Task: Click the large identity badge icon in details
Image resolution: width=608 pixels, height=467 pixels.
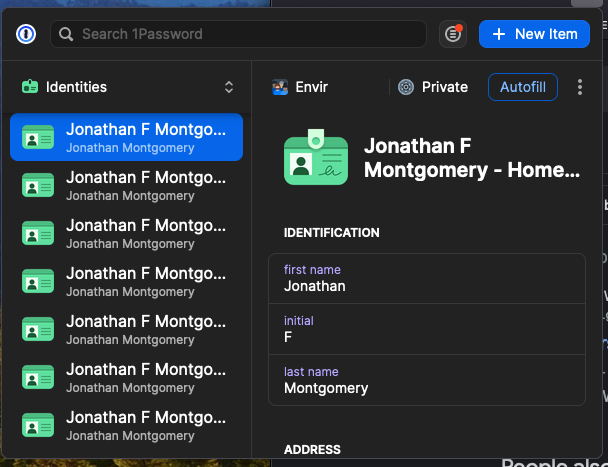Action: [x=316, y=157]
